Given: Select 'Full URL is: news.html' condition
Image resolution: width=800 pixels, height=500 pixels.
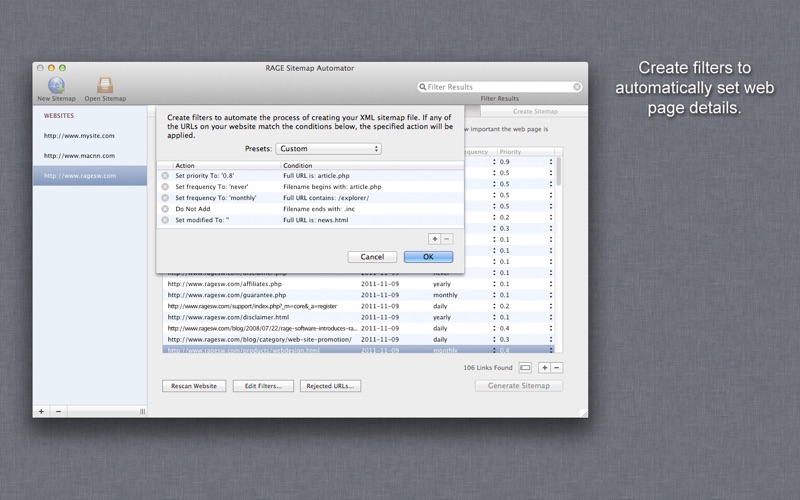Looking at the screenshot, I should 316,220.
